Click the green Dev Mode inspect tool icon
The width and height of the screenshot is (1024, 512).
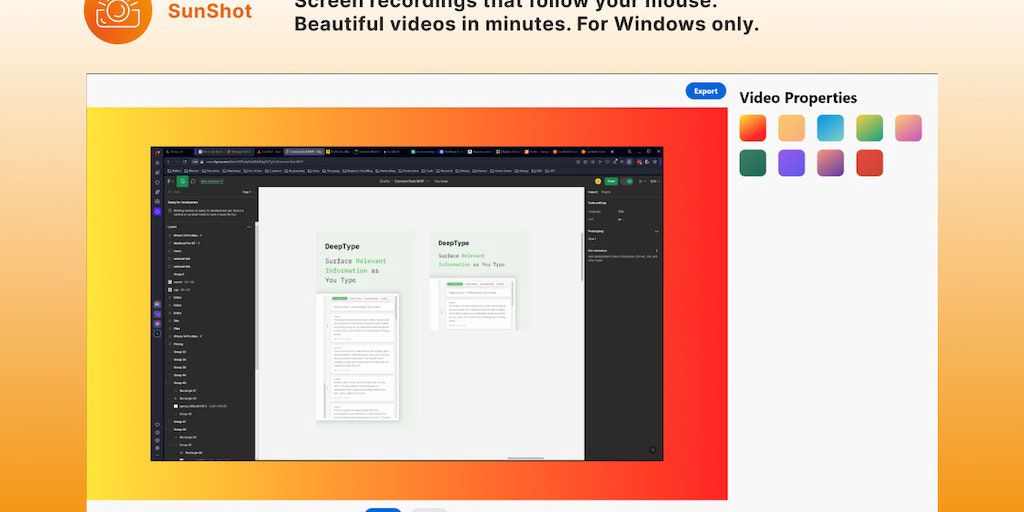[x=183, y=181]
